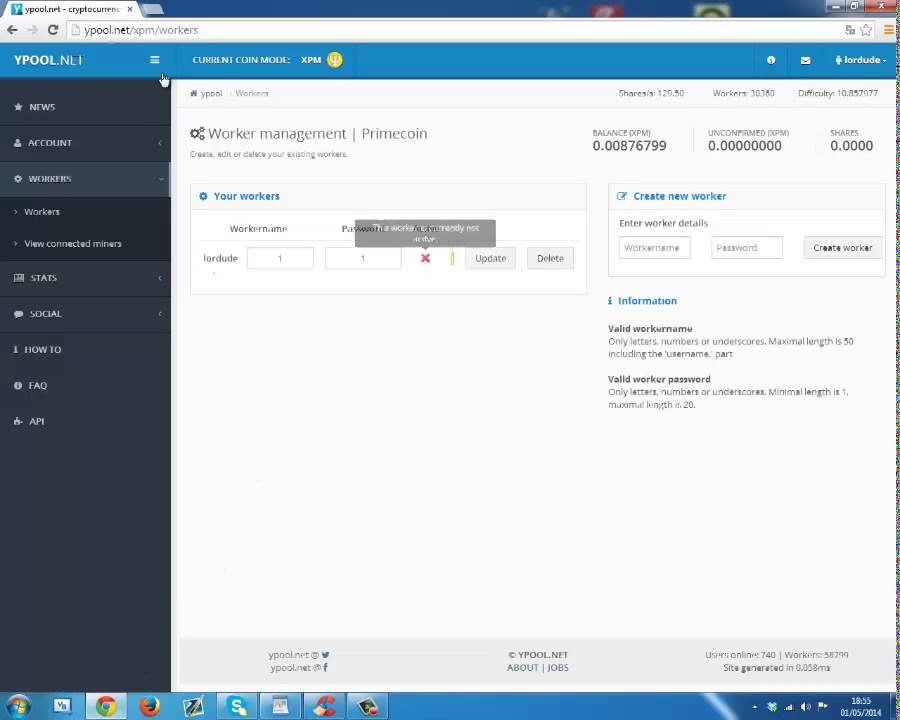Click the XPM Primecoin coin icon
Image resolution: width=900 pixels, height=720 pixels.
(x=335, y=60)
